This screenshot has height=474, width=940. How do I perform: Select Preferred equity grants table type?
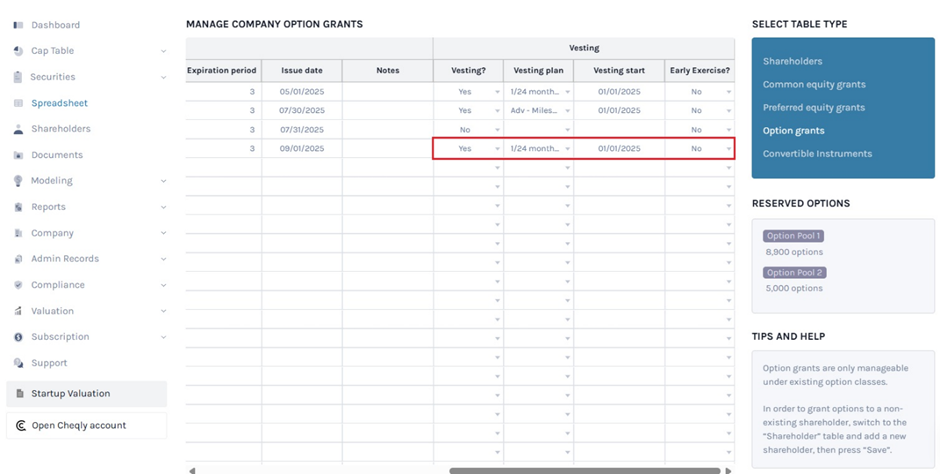[813, 107]
